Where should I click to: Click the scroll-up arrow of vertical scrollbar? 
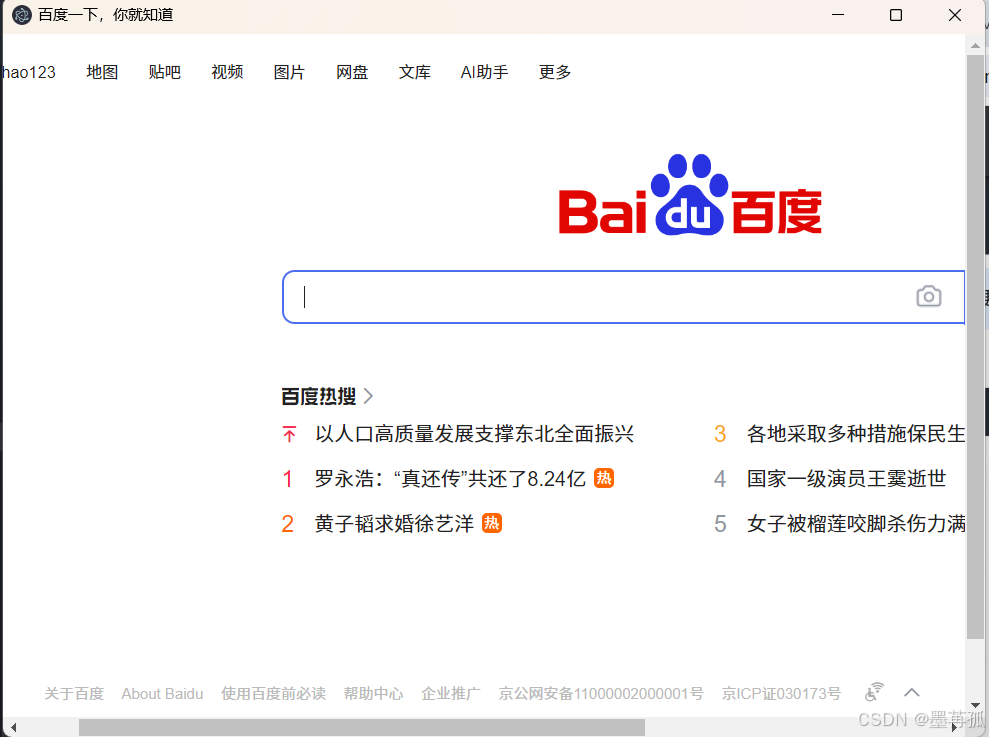click(x=975, y=45)
